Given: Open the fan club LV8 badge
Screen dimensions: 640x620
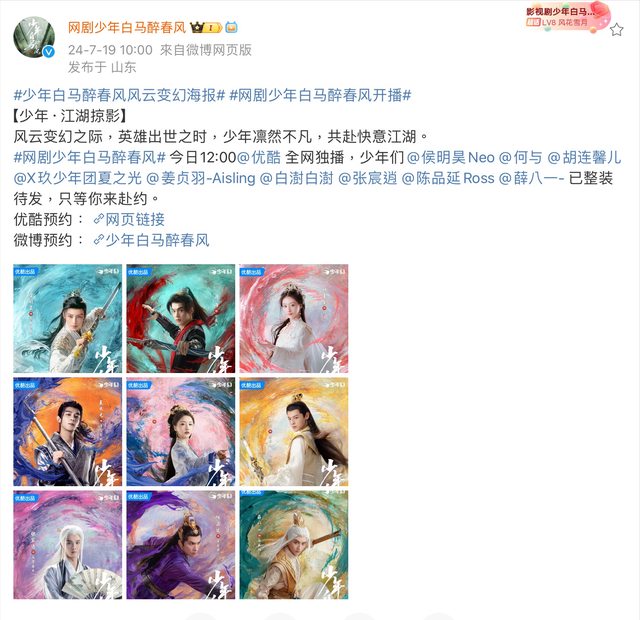Looking at the screenshot, I should (x=565, y=16).
